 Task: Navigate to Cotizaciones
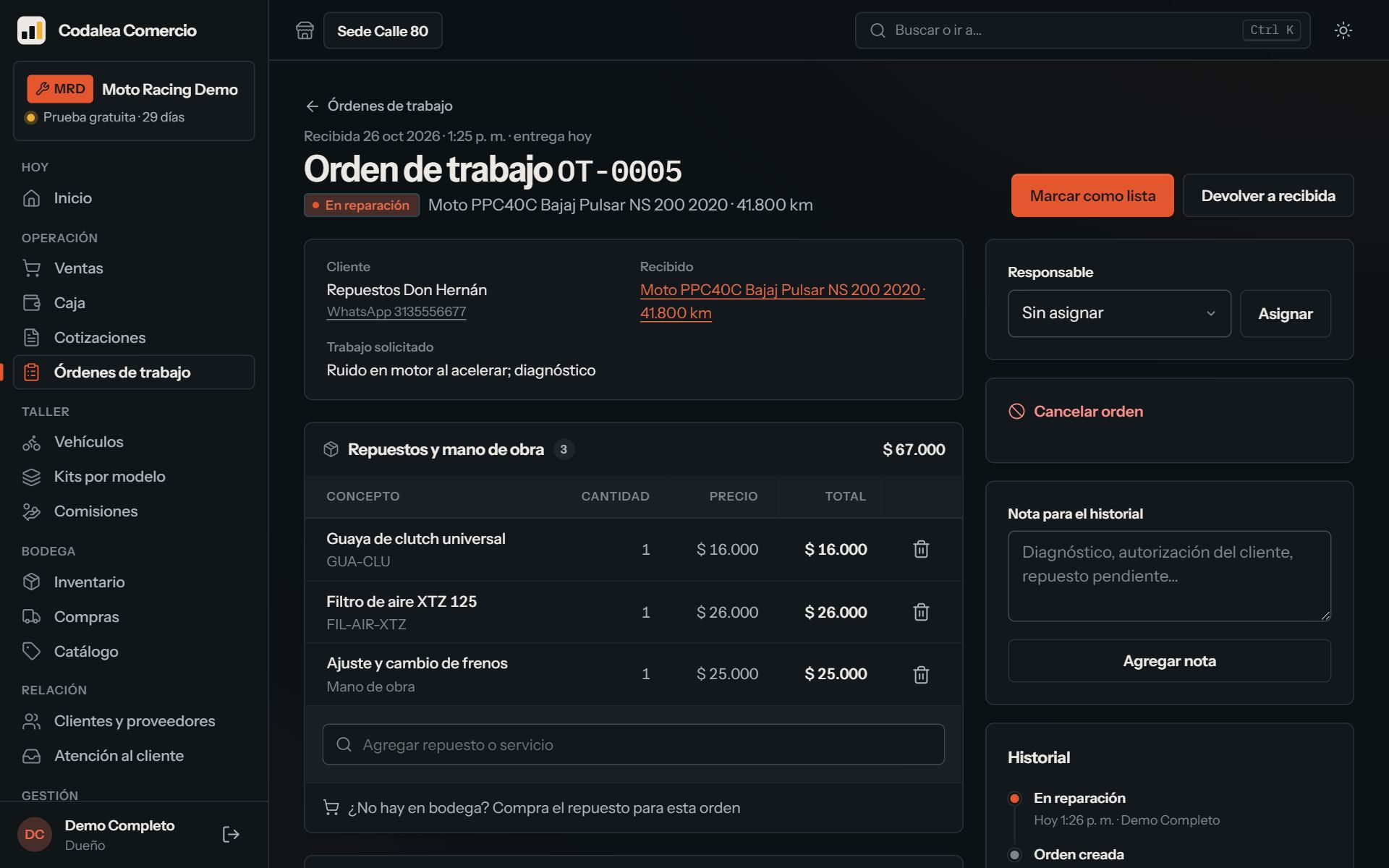[x=134, y=338]
